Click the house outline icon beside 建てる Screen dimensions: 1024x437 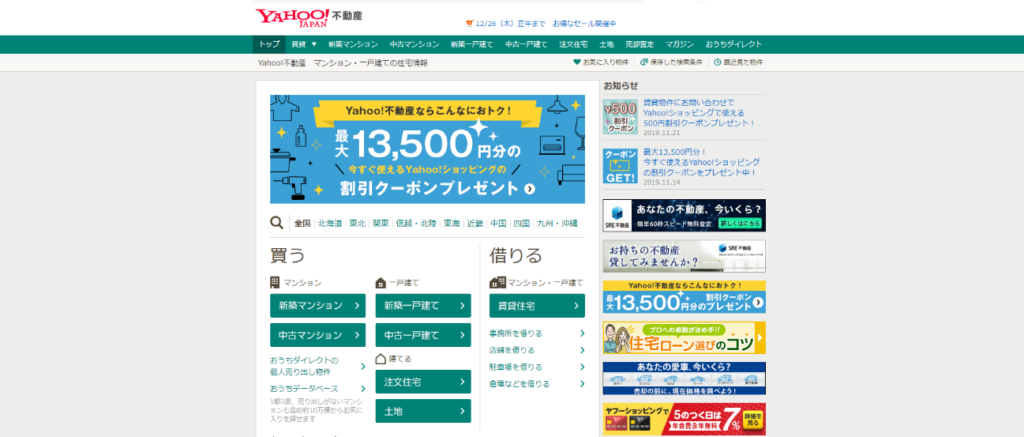click(381, 359)
